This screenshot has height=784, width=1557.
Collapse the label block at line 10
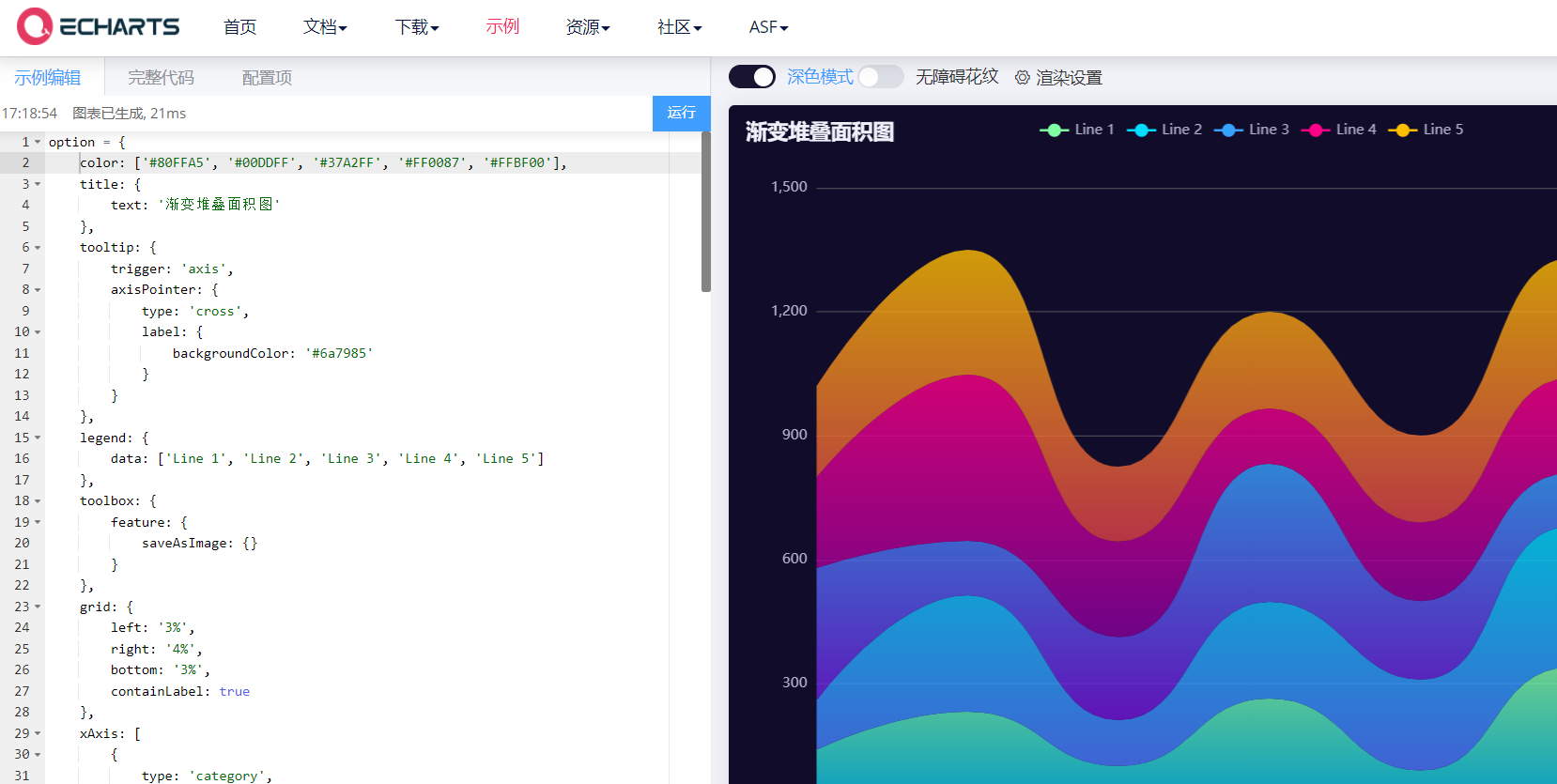(38, 332)
